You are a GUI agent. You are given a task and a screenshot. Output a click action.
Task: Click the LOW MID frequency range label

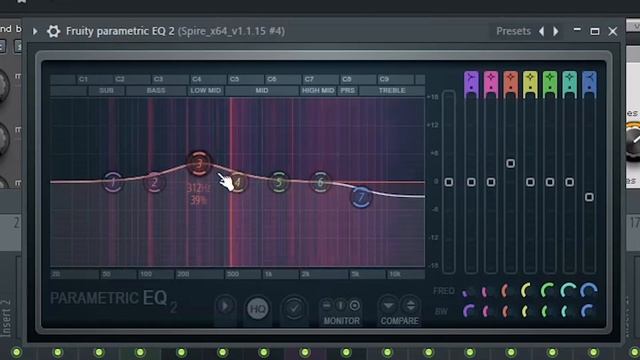(205, 91)
